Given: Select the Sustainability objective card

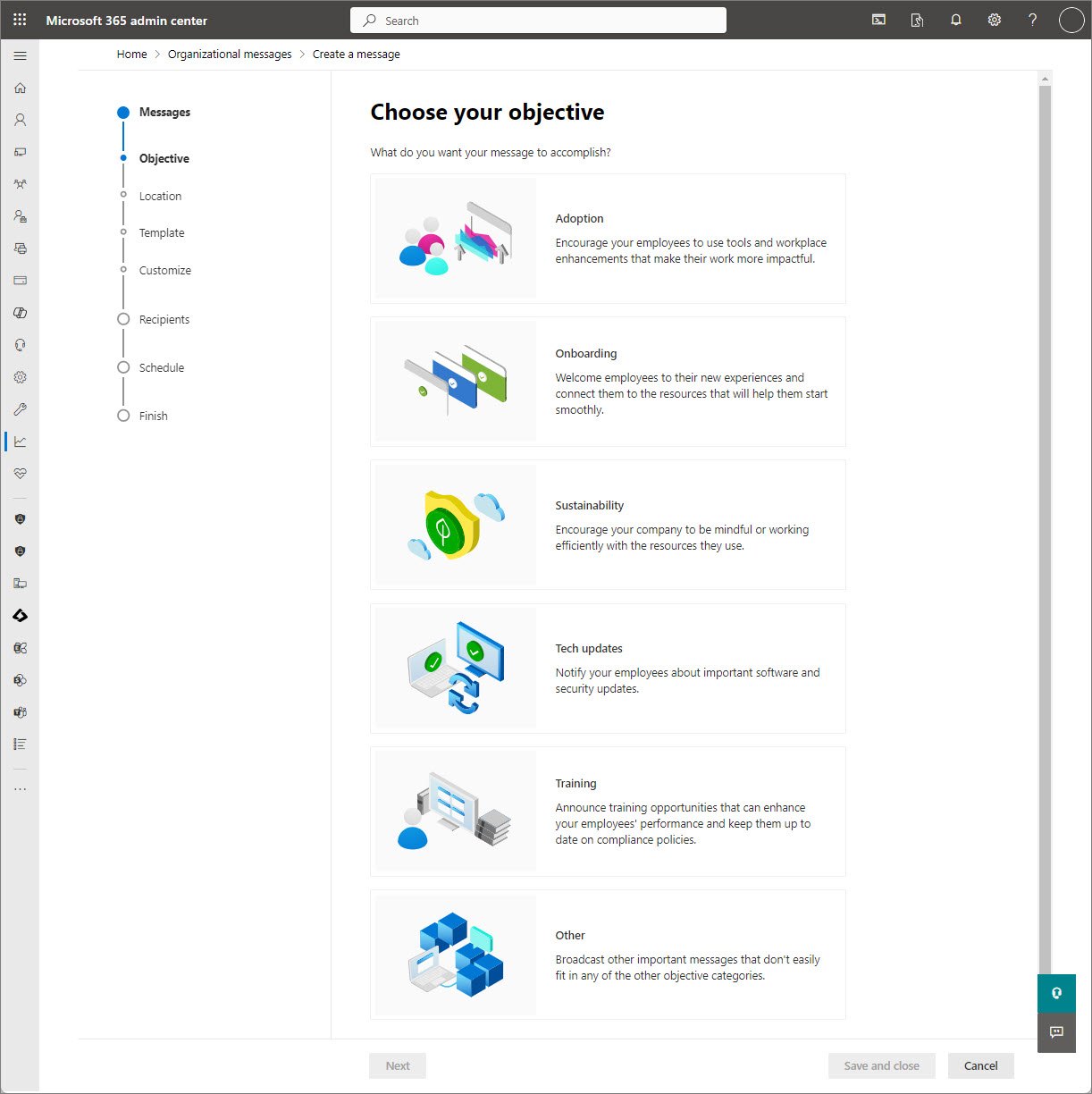Looking at the screenshot, I should [608, 525].
